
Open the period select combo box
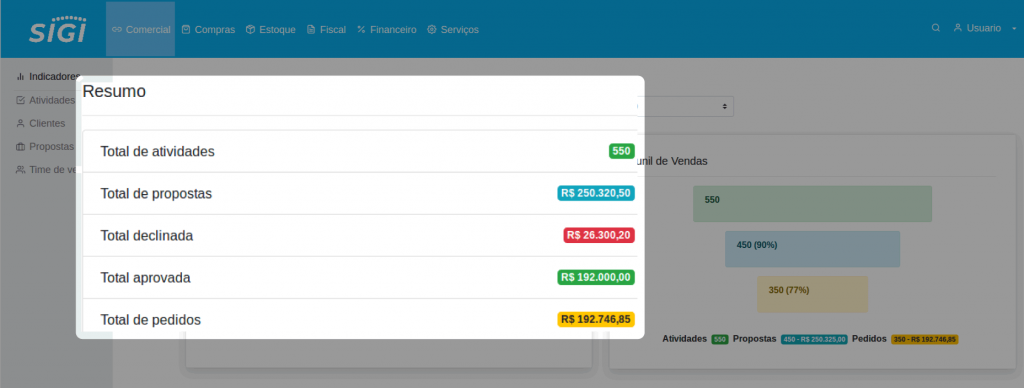pos(686,106)
